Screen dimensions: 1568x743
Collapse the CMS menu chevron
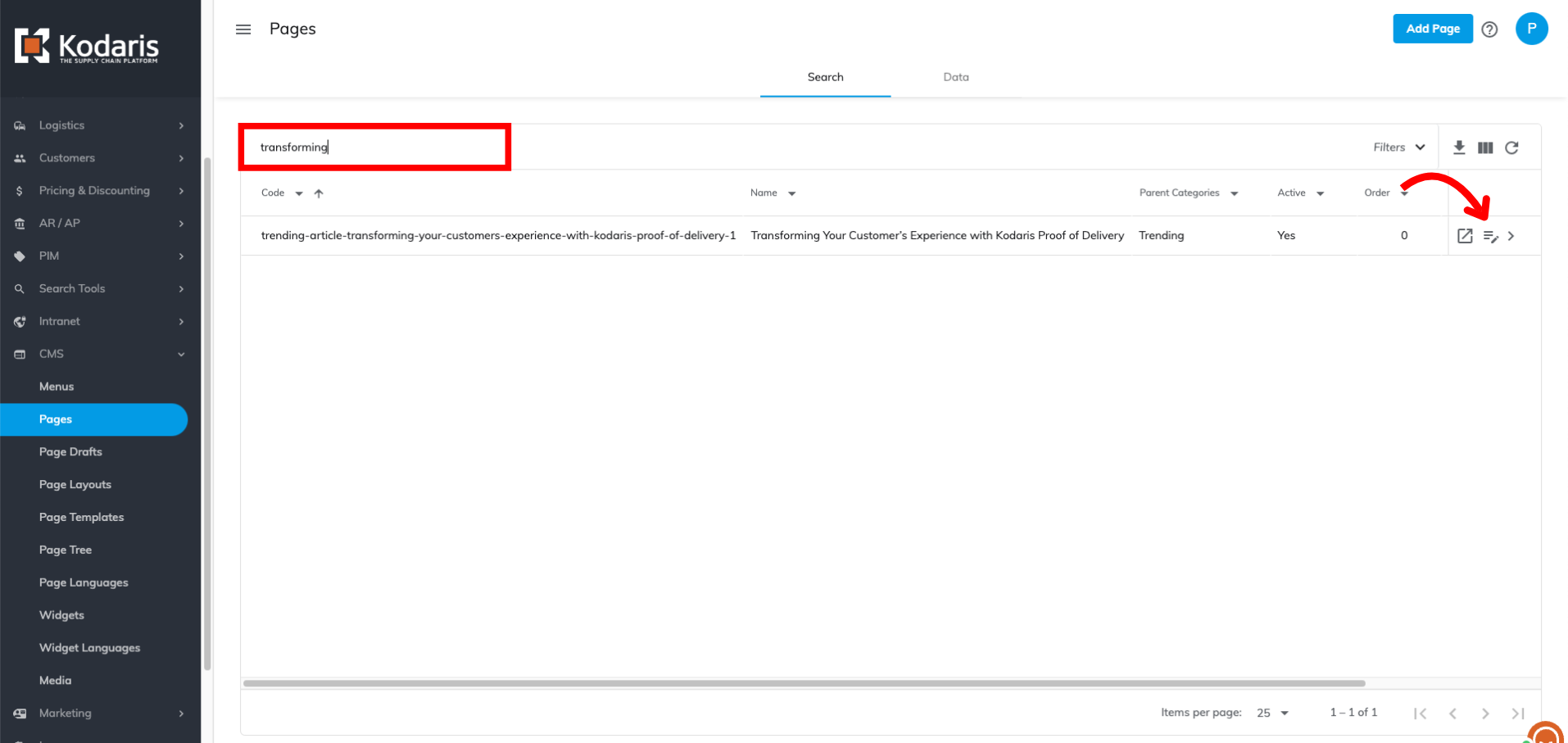pyautogui.click(x=181, y=355)
